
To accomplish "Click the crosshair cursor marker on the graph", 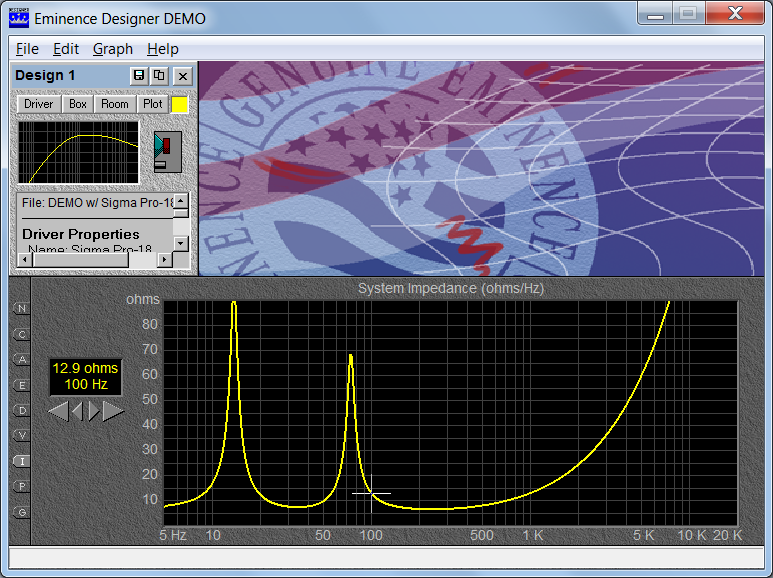I will pos(371,493).
